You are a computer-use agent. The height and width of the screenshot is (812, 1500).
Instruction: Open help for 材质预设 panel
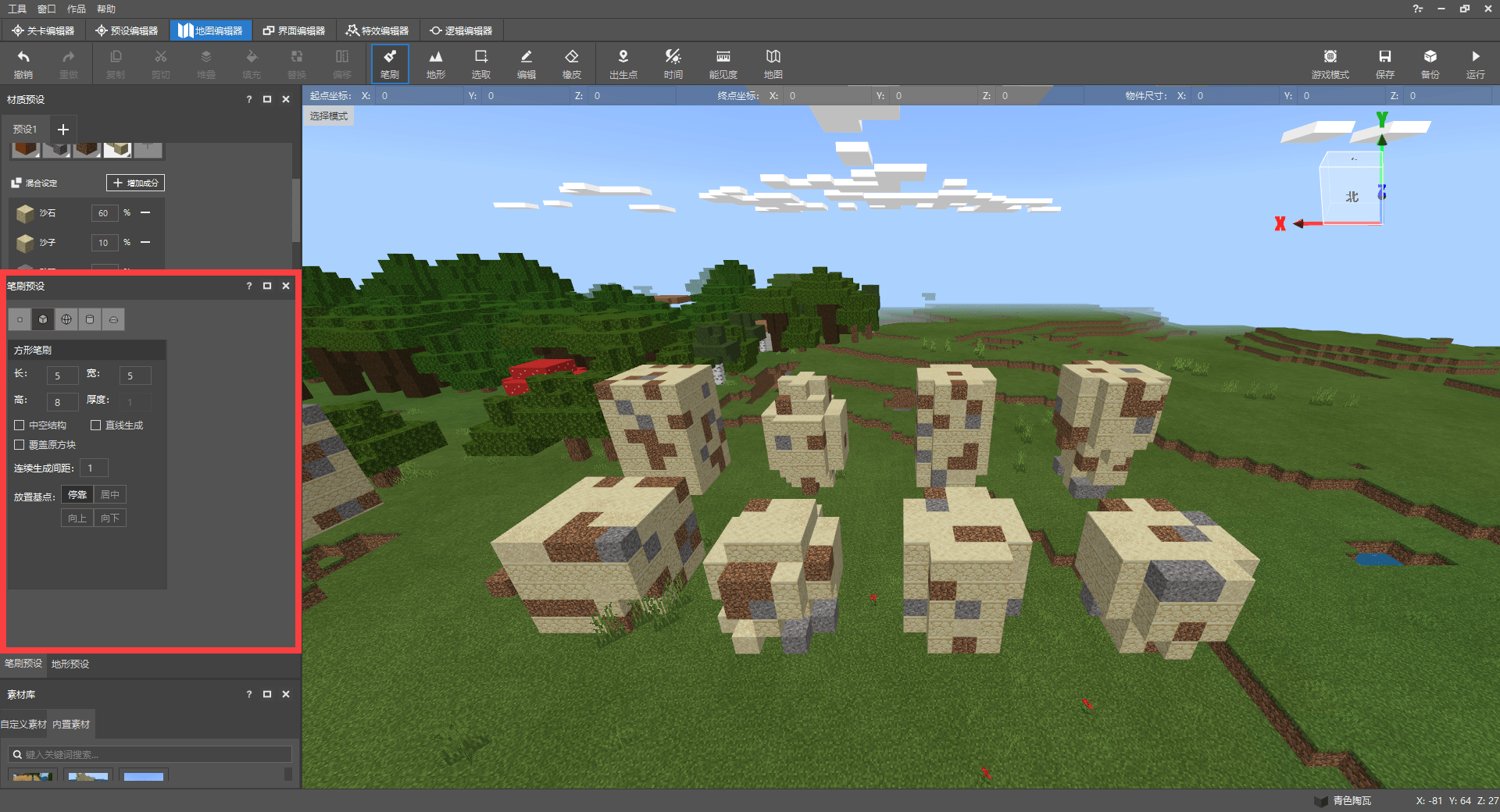point(249,99)
